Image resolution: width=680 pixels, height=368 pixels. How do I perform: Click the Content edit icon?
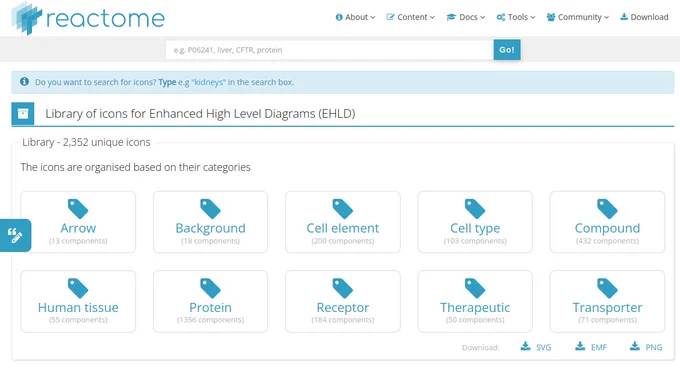[x=390, y=17]
